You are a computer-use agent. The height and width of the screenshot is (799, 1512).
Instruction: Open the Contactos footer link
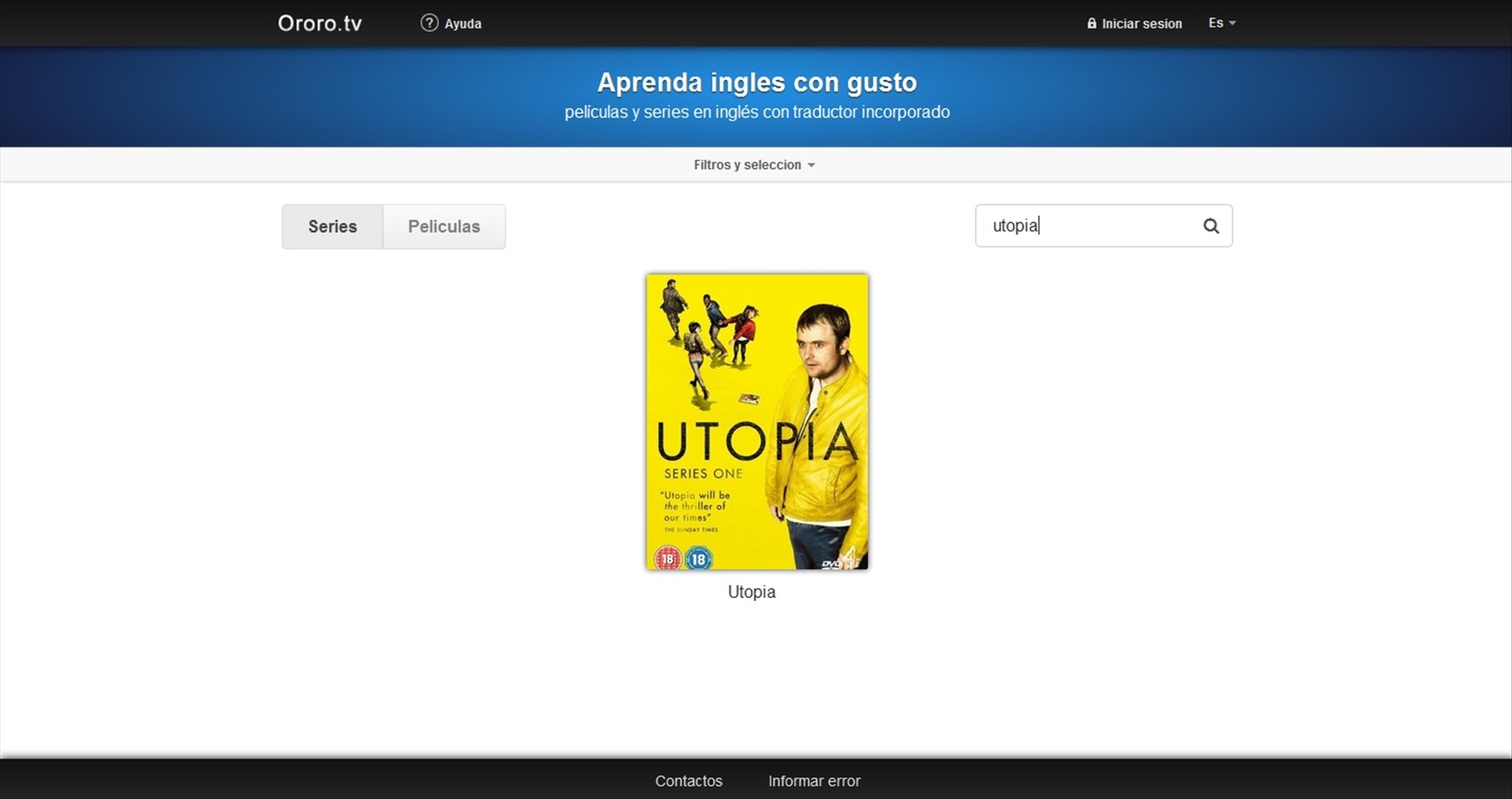[x=689, y=781]
